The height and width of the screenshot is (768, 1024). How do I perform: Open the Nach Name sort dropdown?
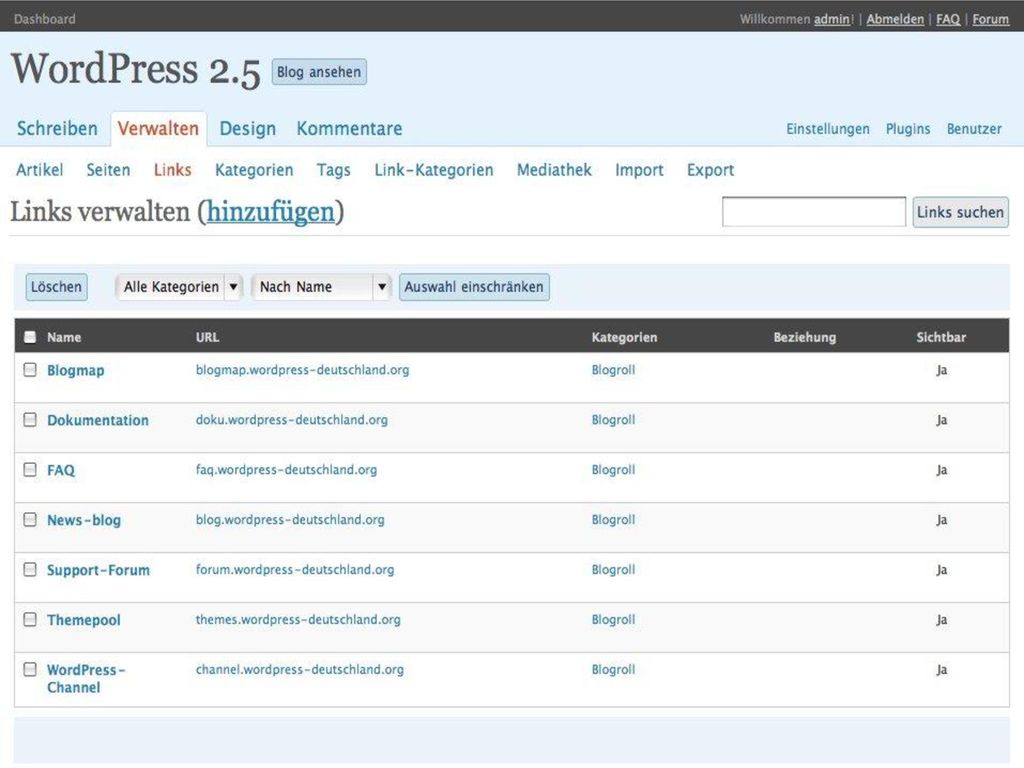pos(321,287)
